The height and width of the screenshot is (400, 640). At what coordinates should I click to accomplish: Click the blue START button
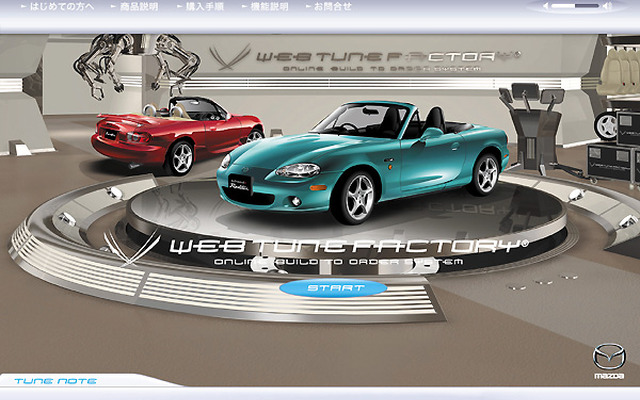pos(333,288)
